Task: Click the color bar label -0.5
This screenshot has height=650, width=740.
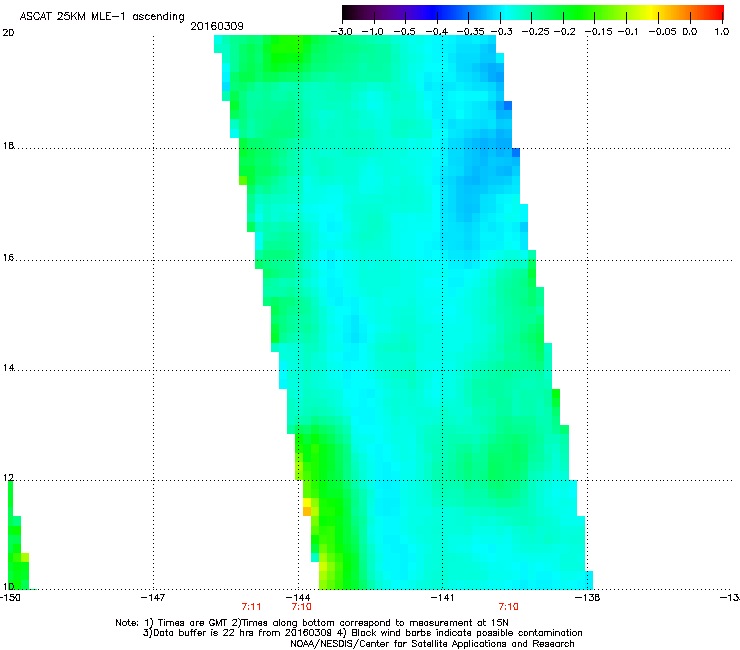Action: (x=404, y=32)
